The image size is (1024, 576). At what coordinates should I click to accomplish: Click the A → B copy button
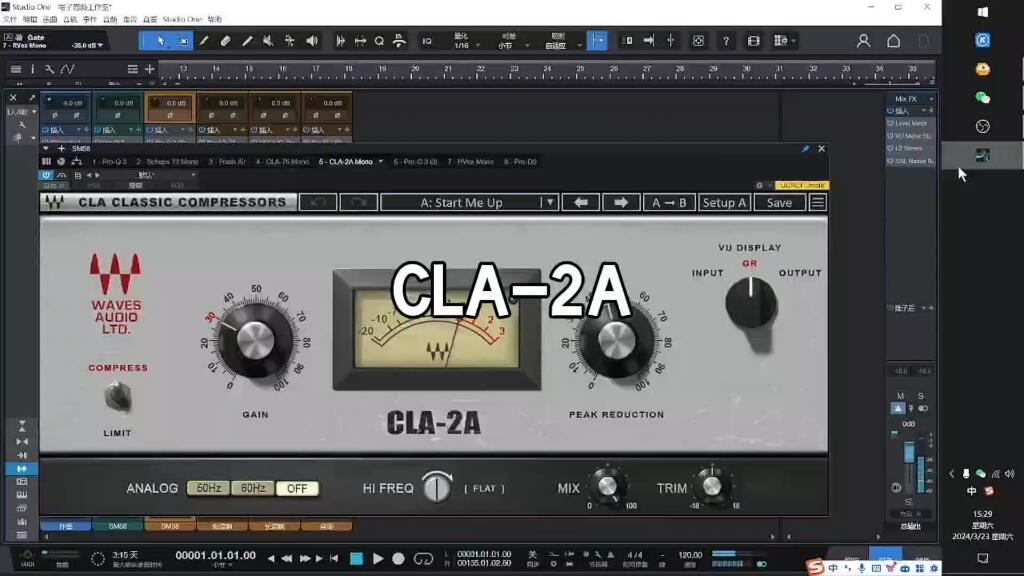[669, 202]
